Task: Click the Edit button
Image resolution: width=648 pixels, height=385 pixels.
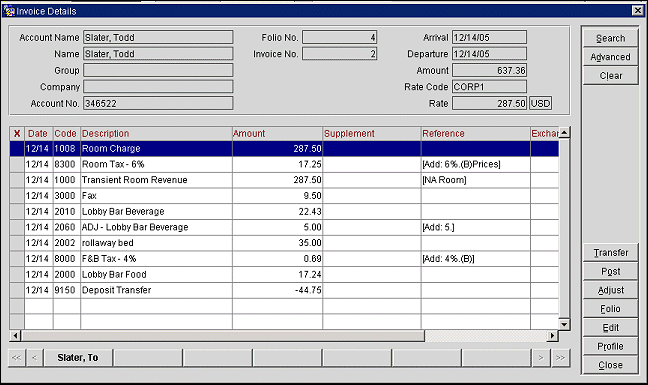Action: [x=610, y=328]
